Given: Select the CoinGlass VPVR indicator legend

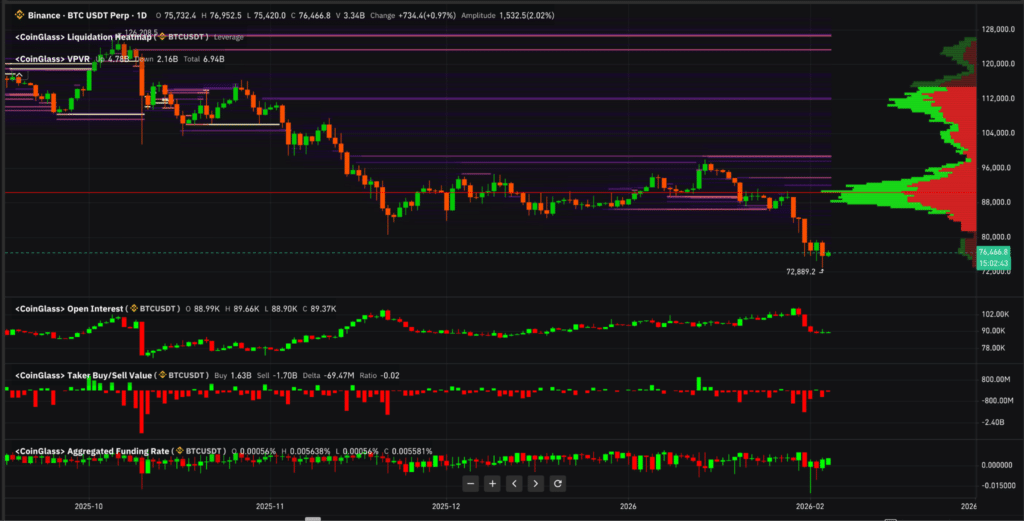Looking at the screenshot, I should [x=52, y=59].
